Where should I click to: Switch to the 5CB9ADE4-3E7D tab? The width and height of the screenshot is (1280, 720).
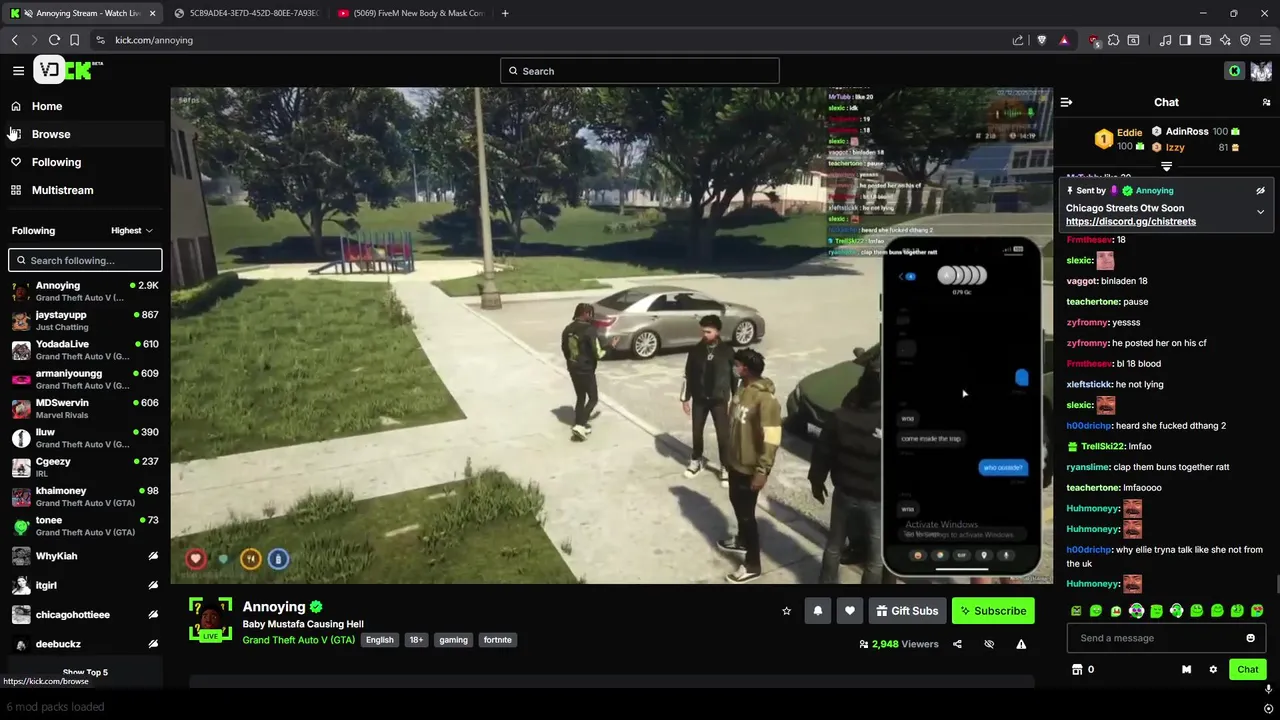click(x=246, y=13)
